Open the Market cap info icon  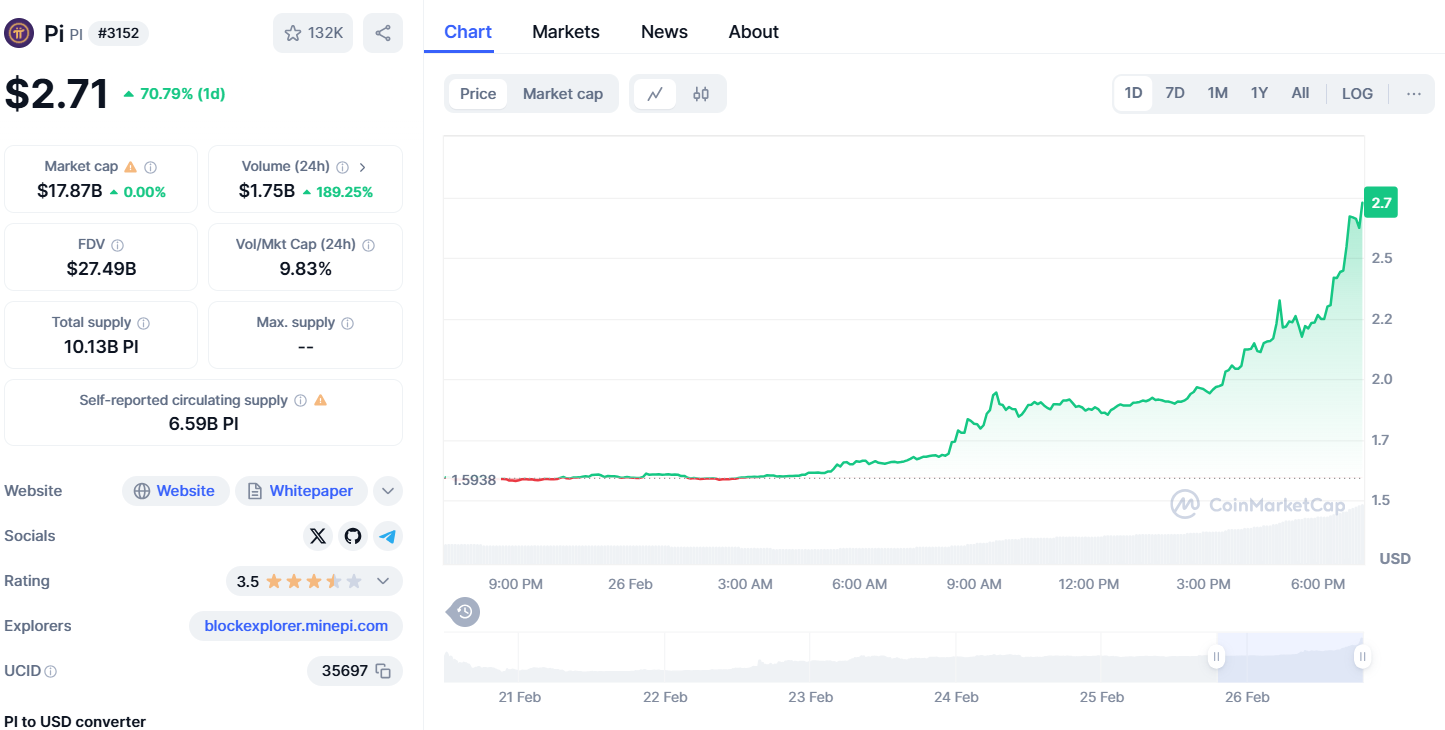coord(151,167)
